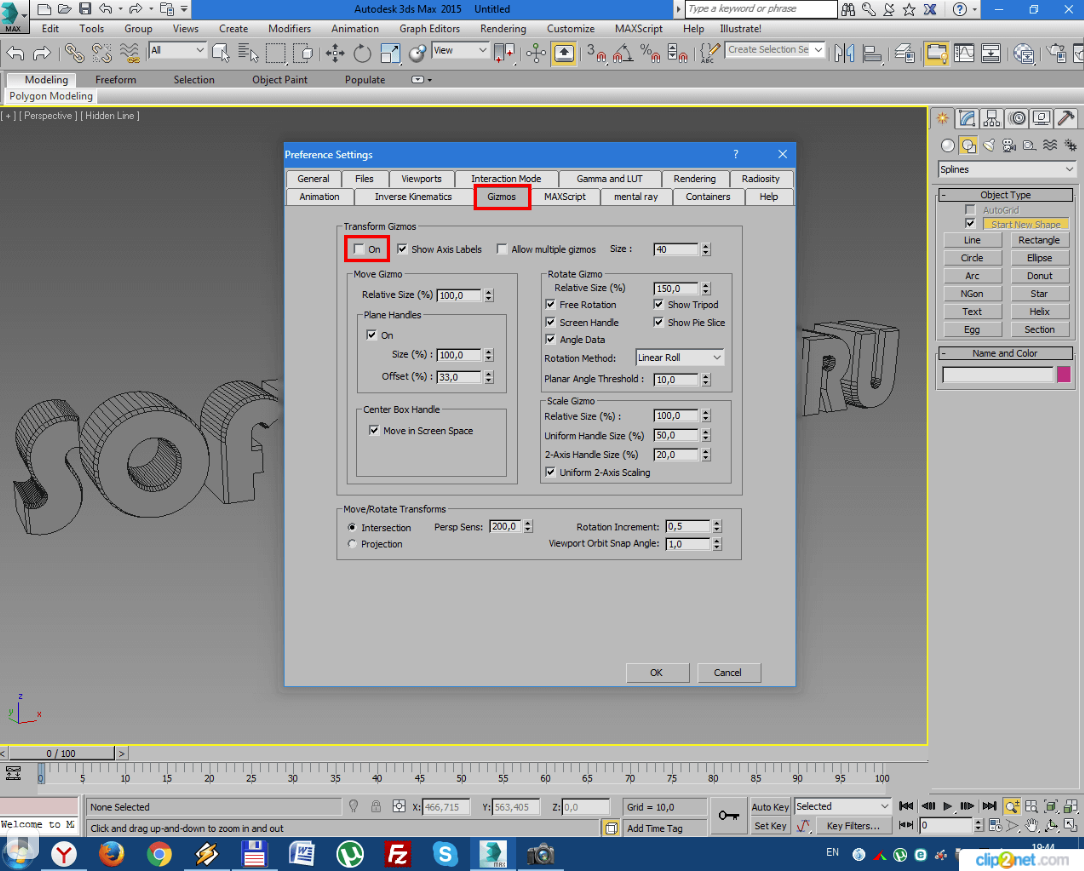Switch to the MAXScript tab
Image resolution: width=1084 pixels, height=871 pixels.
point(565,197)
